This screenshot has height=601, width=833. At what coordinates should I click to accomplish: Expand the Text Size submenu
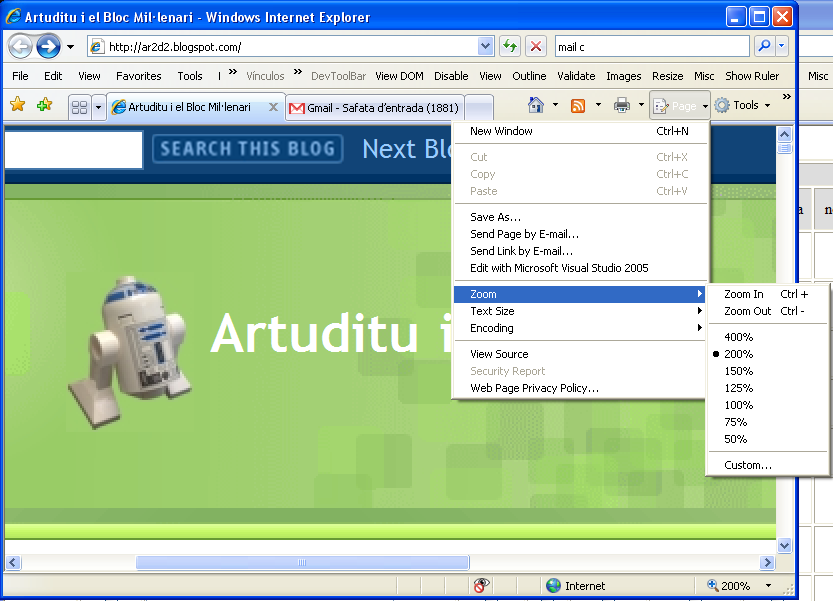pyautogui.click(x=582, y=311)
